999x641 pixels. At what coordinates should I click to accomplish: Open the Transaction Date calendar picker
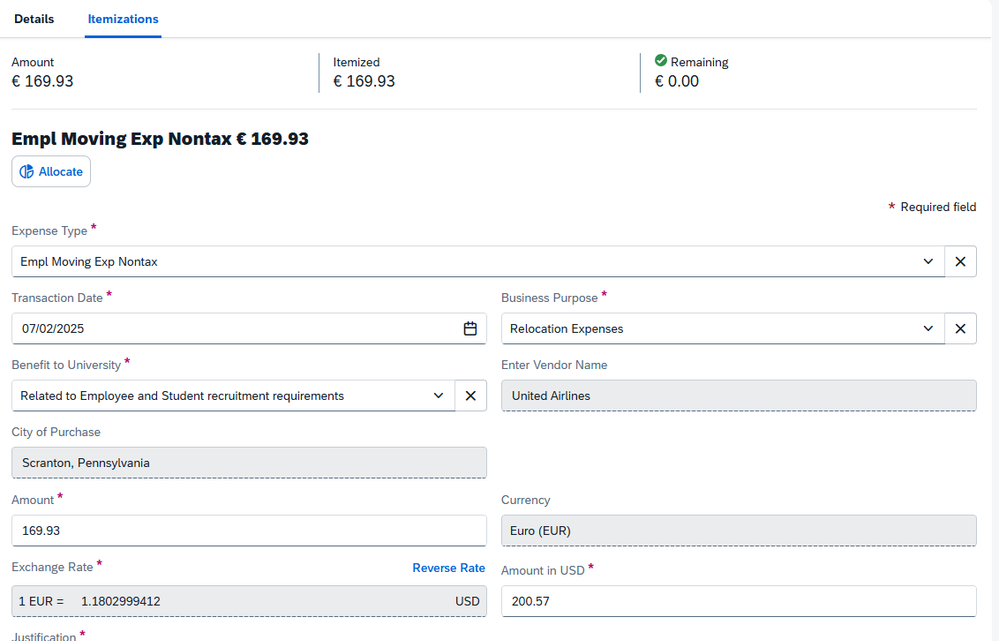pyautogui.click(x=470, y=329)
